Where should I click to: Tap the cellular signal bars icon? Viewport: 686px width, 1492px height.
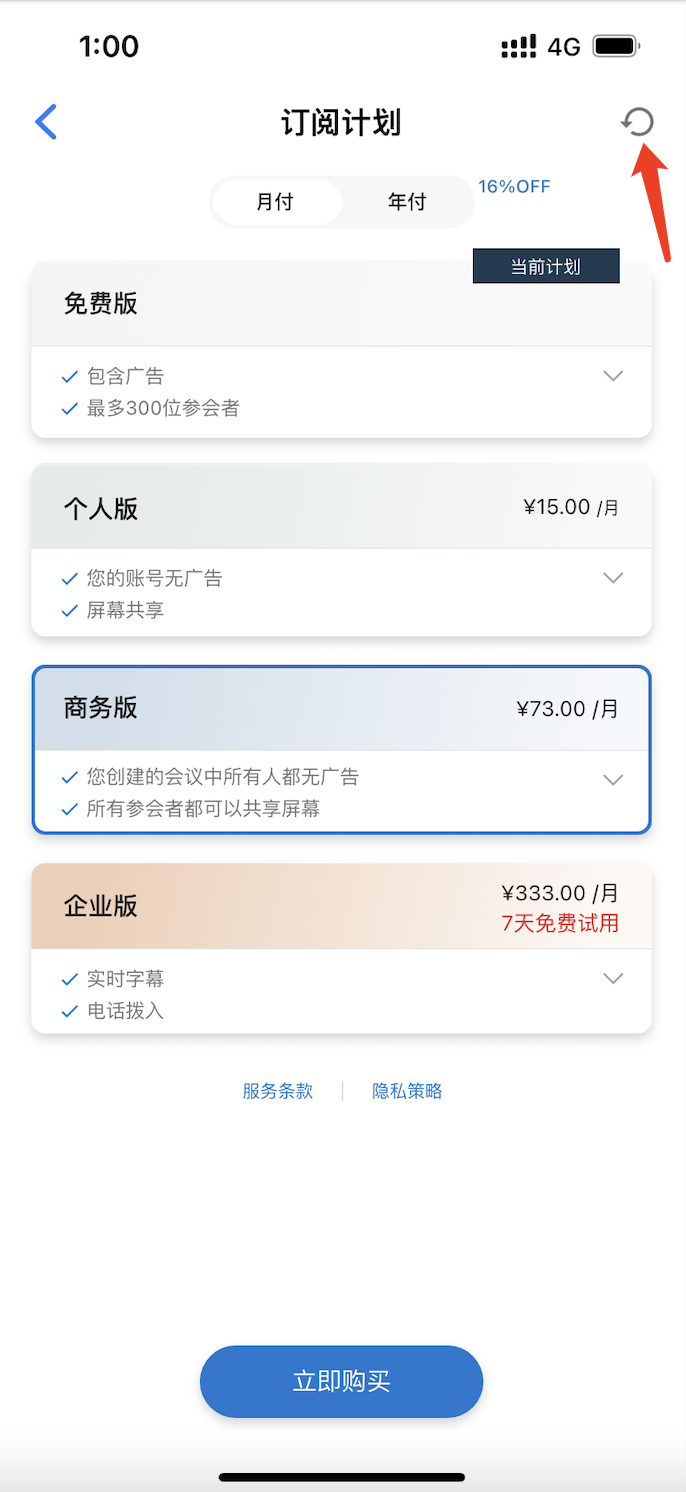click(x=518, y=46)
